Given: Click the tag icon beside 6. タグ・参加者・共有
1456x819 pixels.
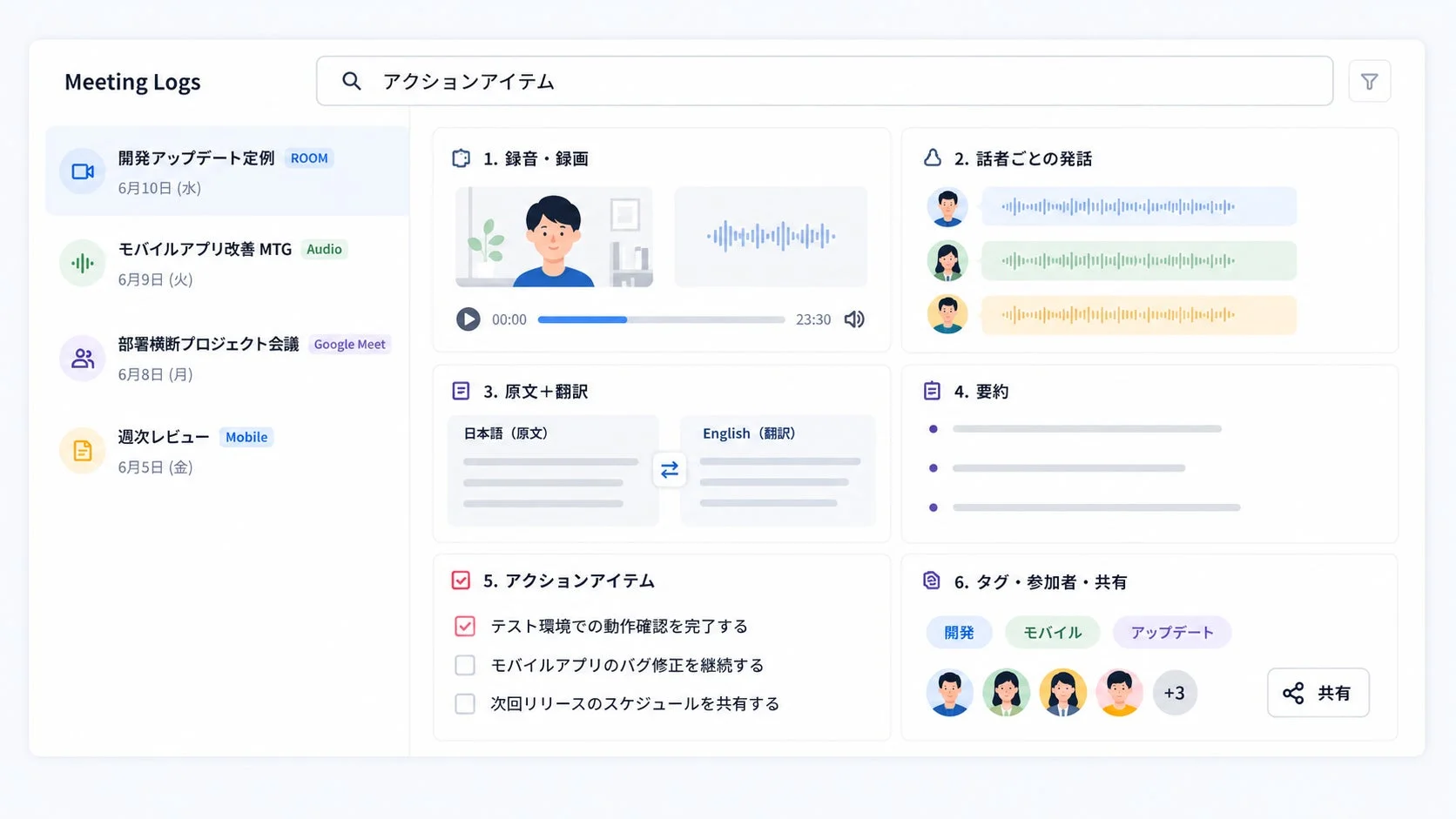Looking at the screenshot, I should 932,581.
